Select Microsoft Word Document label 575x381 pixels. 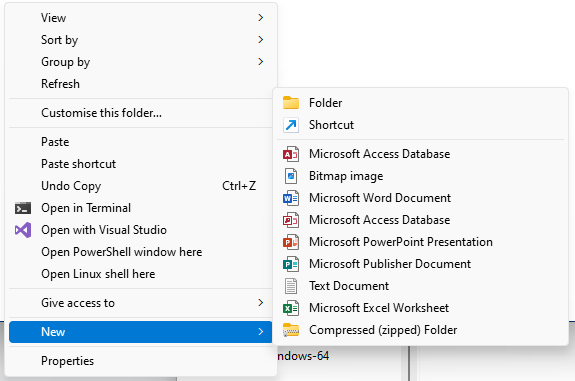[x=380, y=198]
